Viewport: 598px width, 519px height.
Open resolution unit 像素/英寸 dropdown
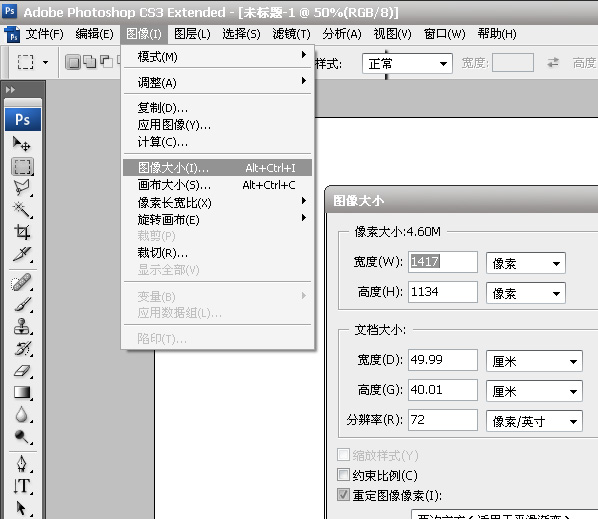(534, 421)
